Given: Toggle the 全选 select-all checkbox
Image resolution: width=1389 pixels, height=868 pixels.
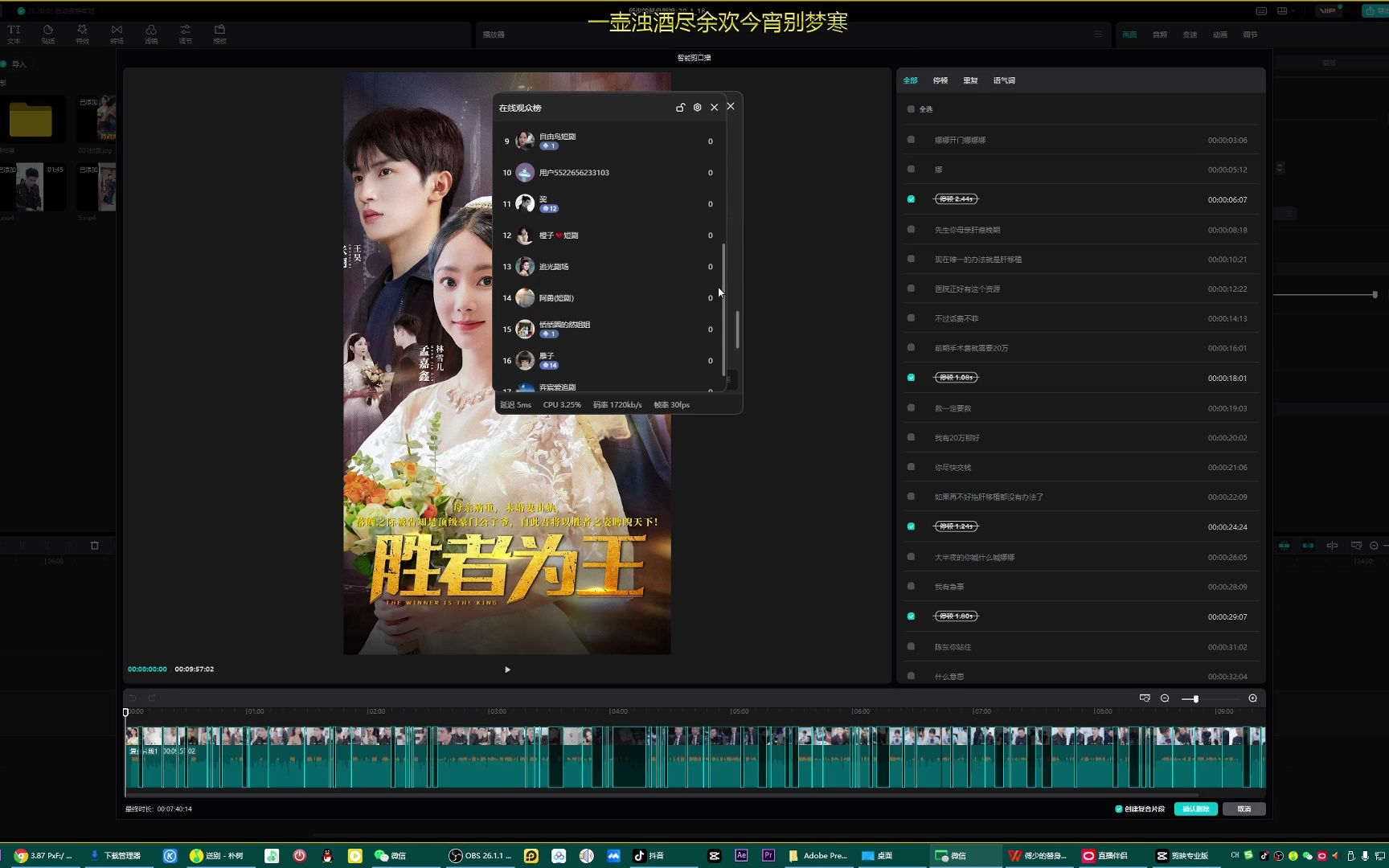Looking at the screenshot, I should (x=911, y=109).
